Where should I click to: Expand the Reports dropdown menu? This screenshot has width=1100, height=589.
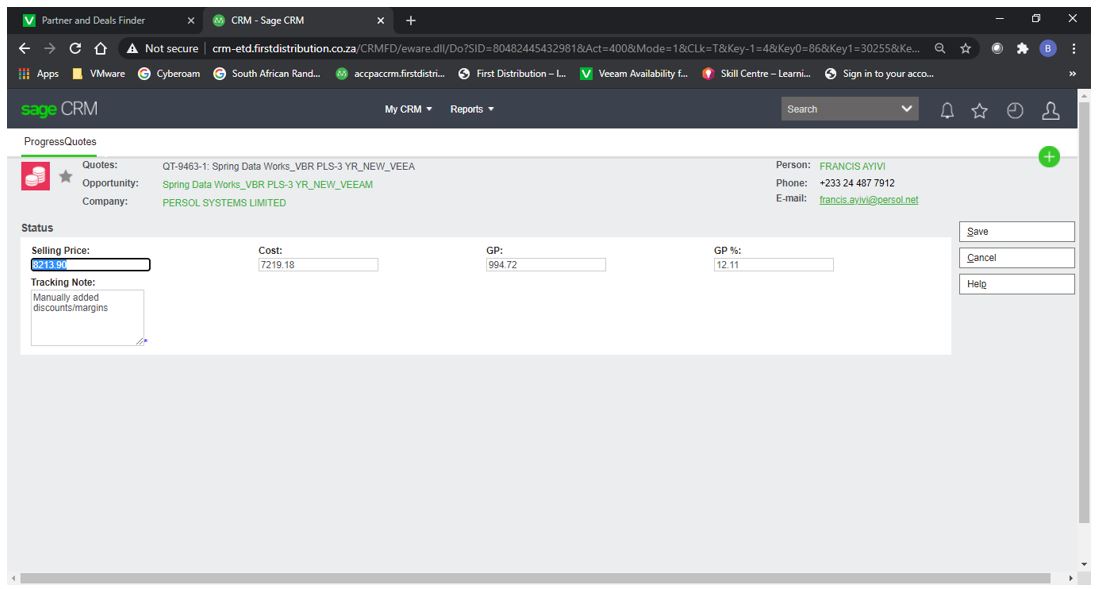472,110
